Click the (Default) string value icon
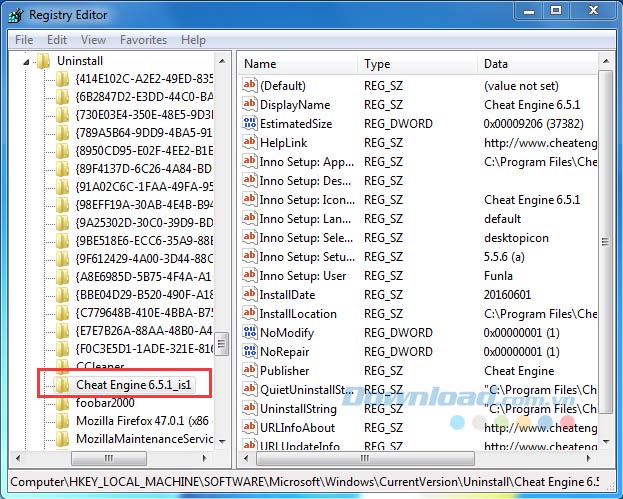The height and width of the screenshot is (499, 623). click(250, 85)
